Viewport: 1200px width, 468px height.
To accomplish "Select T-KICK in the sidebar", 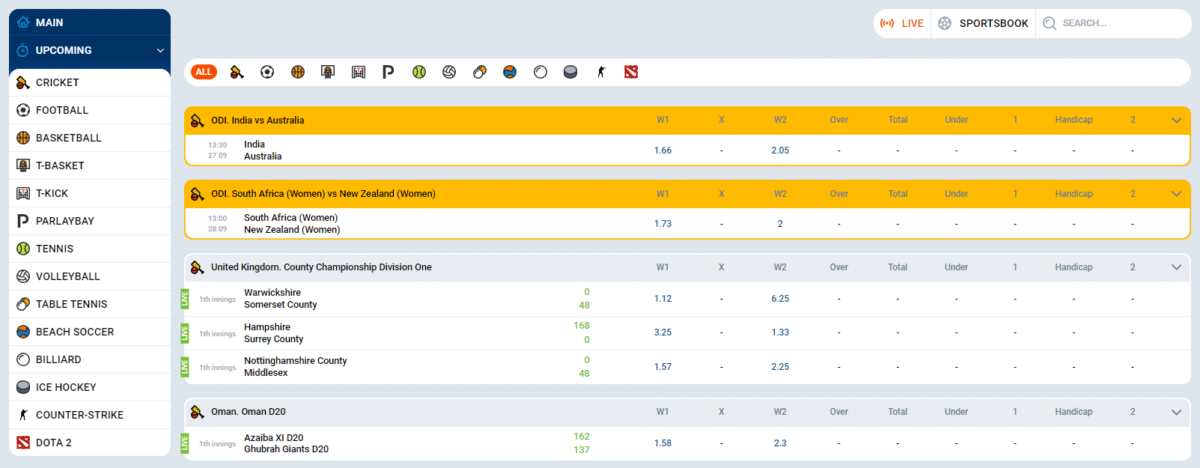I will click(90, 193).
